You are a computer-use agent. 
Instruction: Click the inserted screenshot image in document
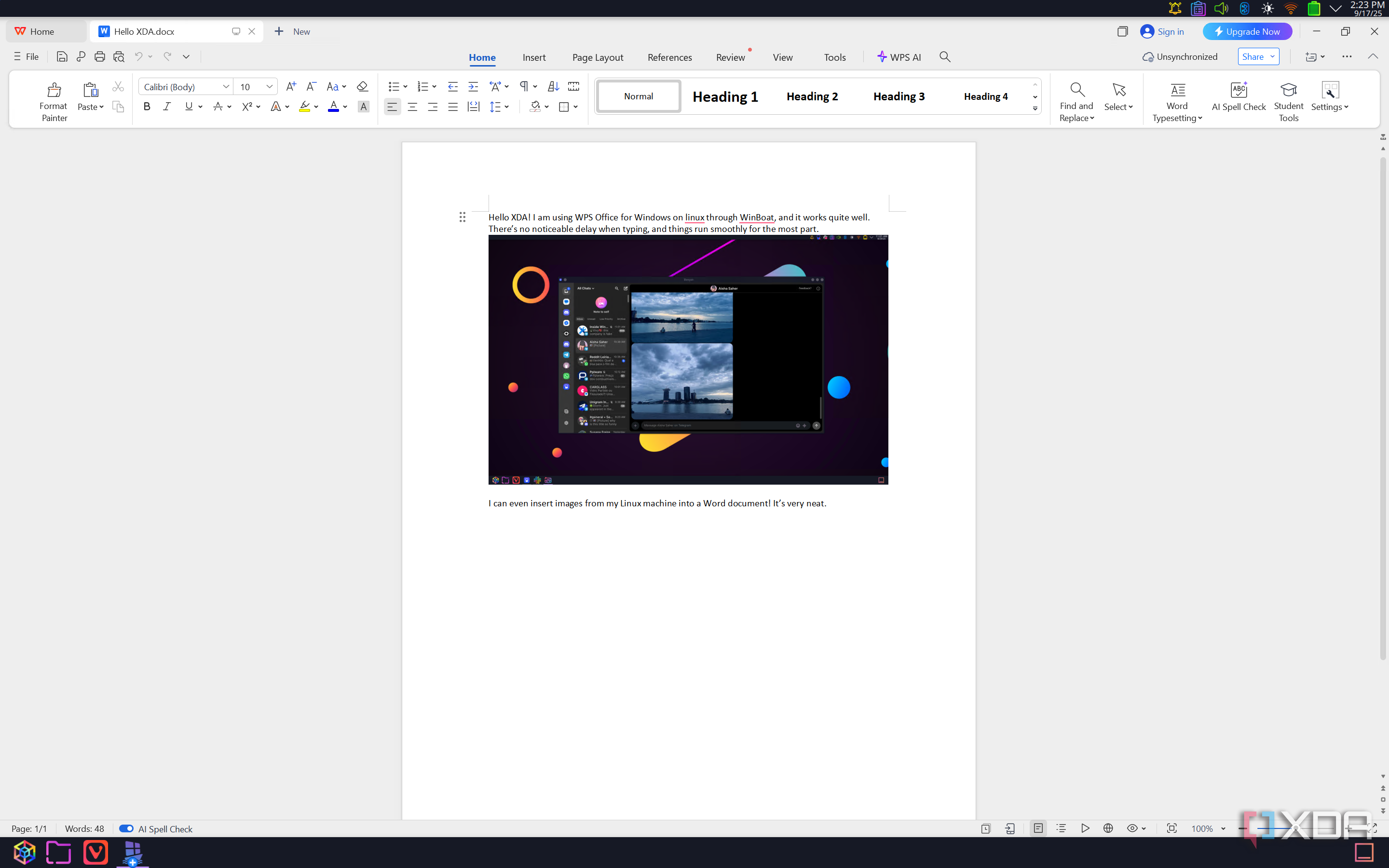pyautogui.click(x=688, y=359)
